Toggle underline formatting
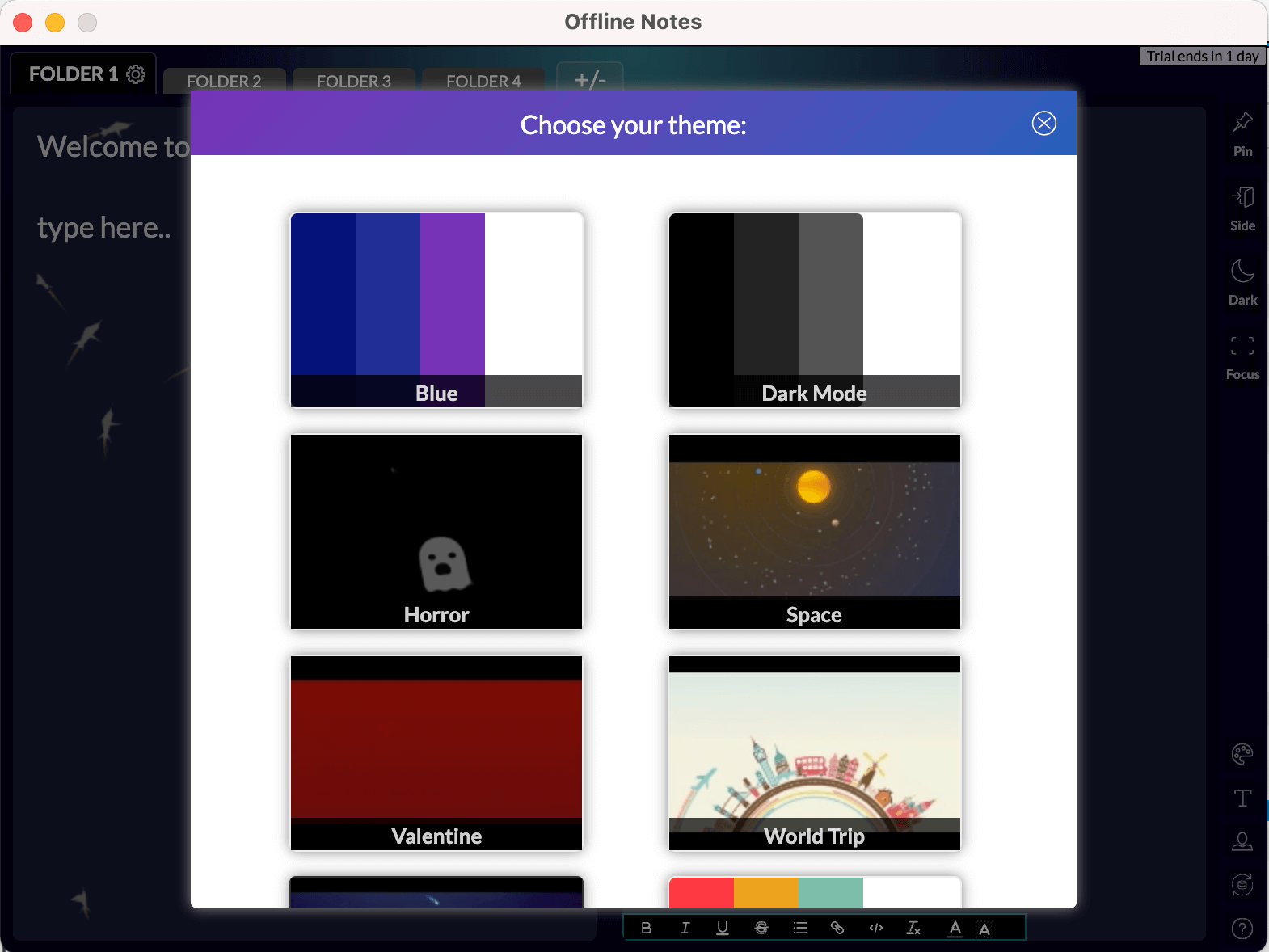Viewport: 1269px width, 952px height. tap(723, 928)
